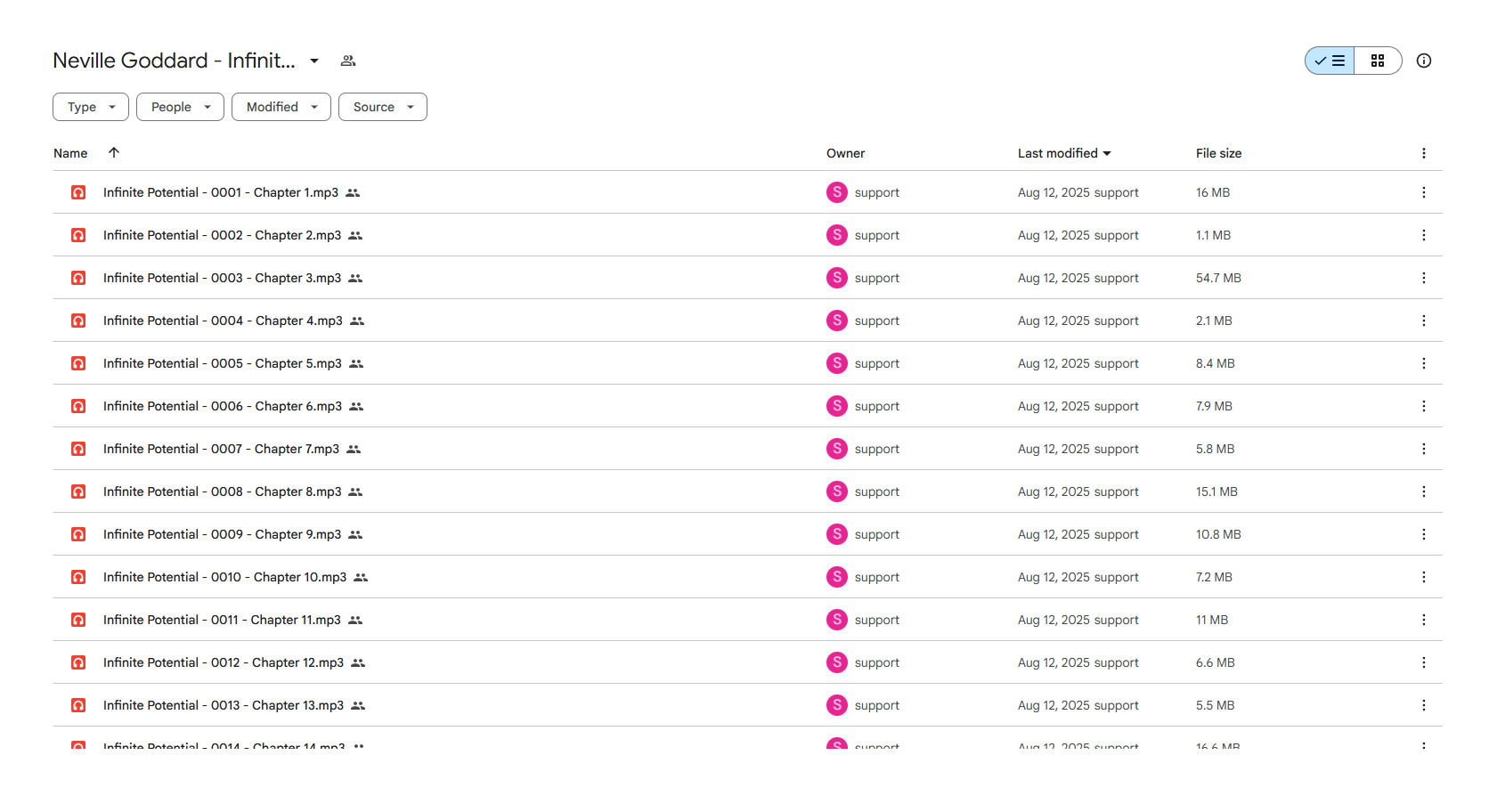Click owner avatar on Chapter 12.mp3 row

pos(837,662)
